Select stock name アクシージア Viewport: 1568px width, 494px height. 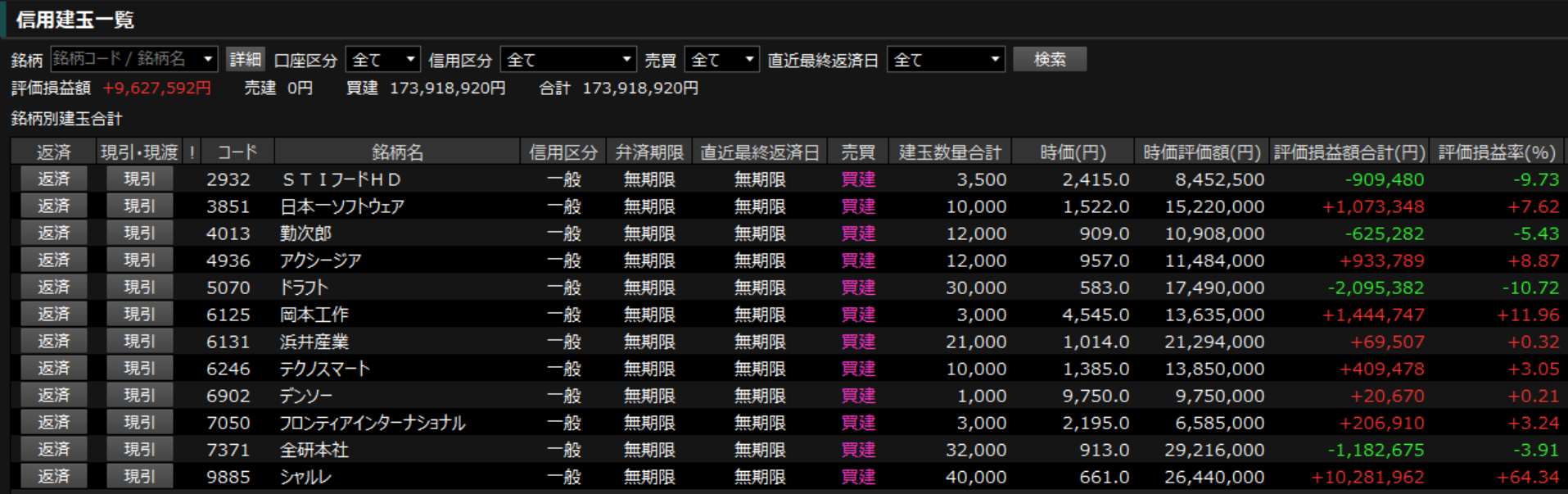320,261
